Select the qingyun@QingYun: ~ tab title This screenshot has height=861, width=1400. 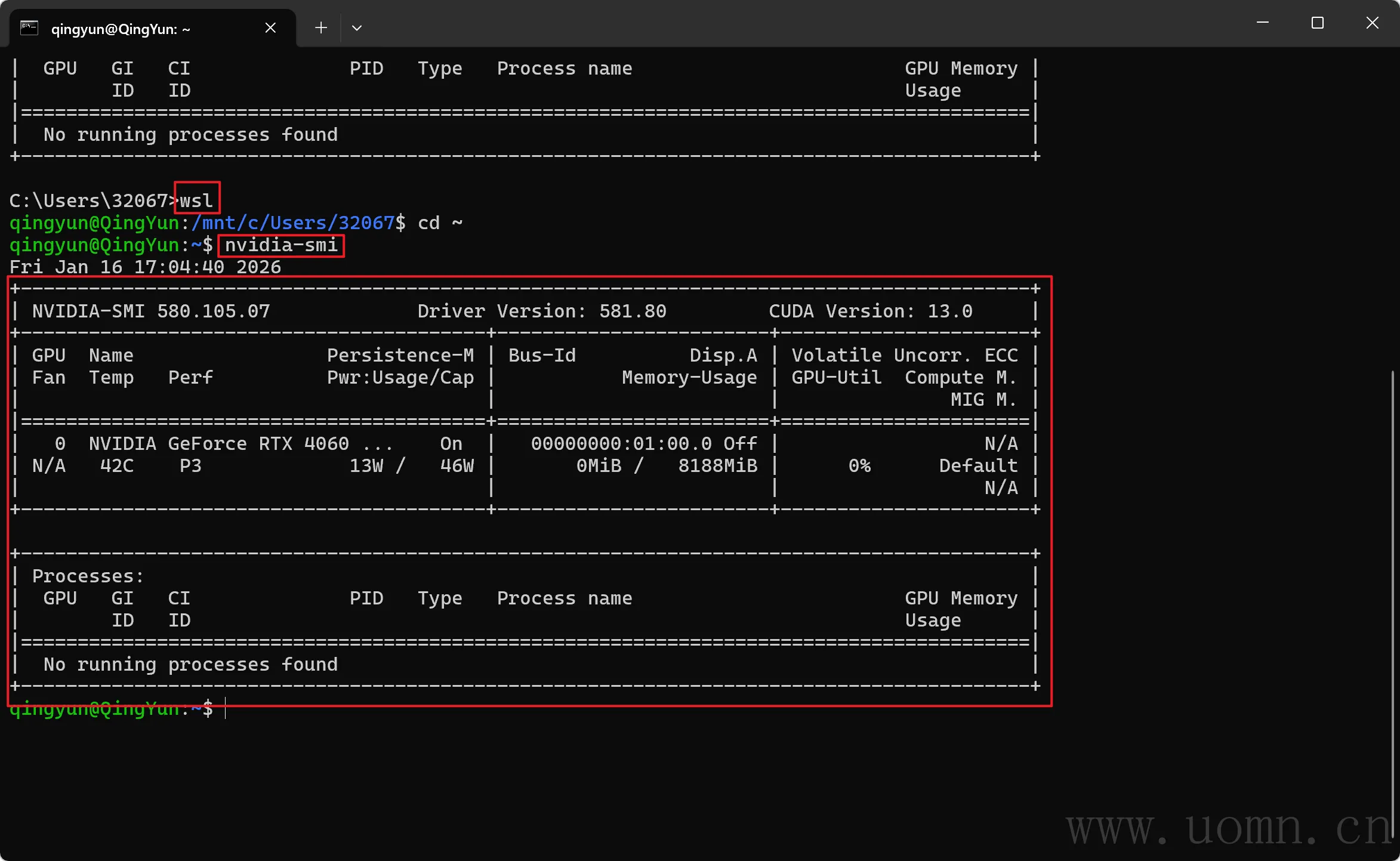(x=121, y=29)
